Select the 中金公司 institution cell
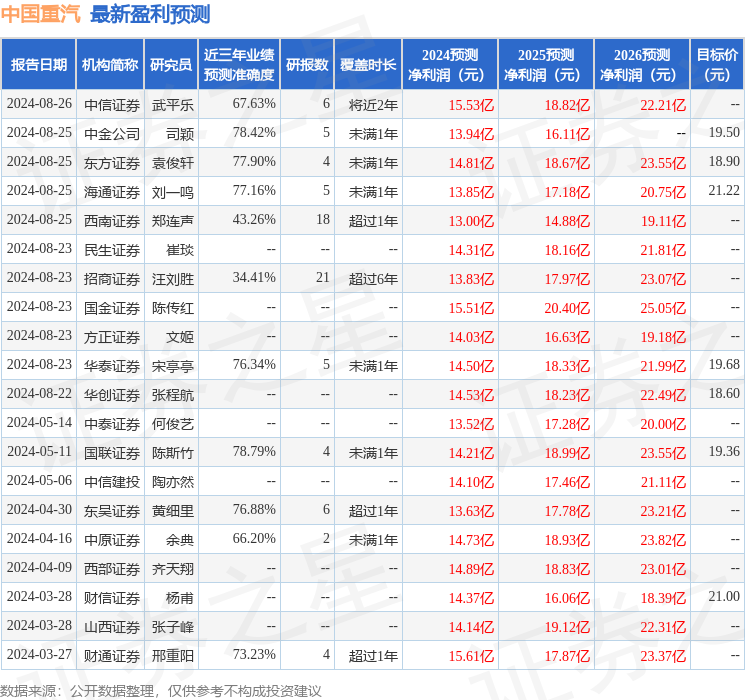The image size is (745, 700). (x=112, y=134)
